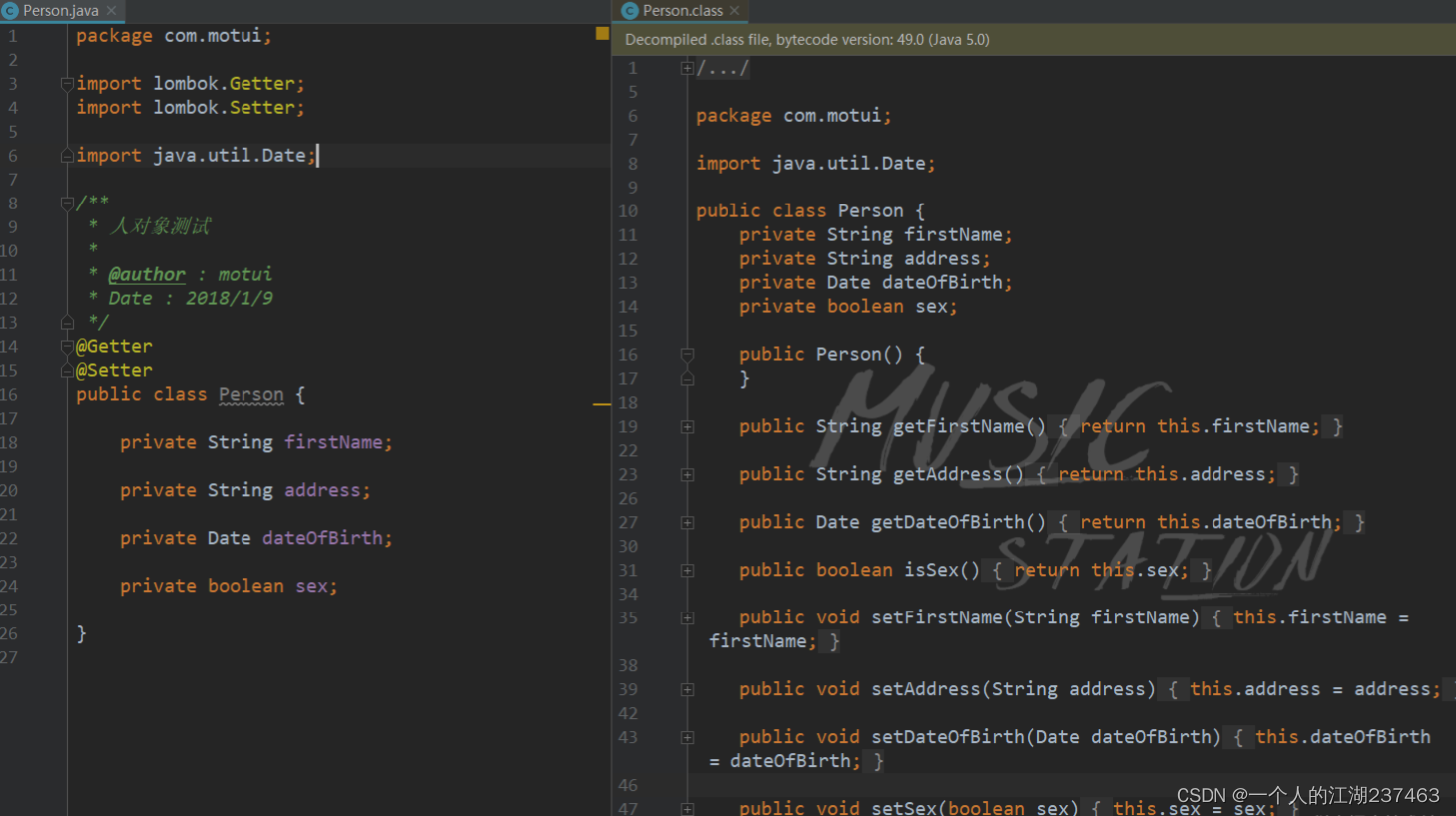1456x816 pixels.
Task: Click the Person.class file icon
Action: (x=630, y=11)
